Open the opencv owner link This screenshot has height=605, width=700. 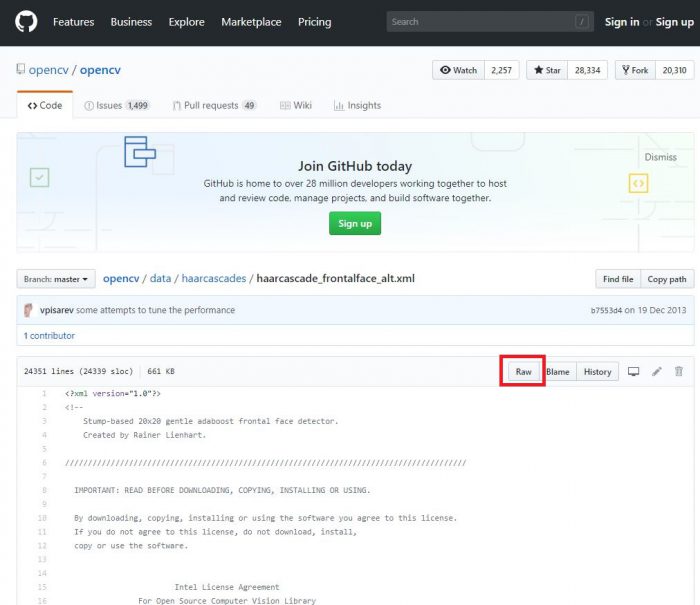pos(49,70)
